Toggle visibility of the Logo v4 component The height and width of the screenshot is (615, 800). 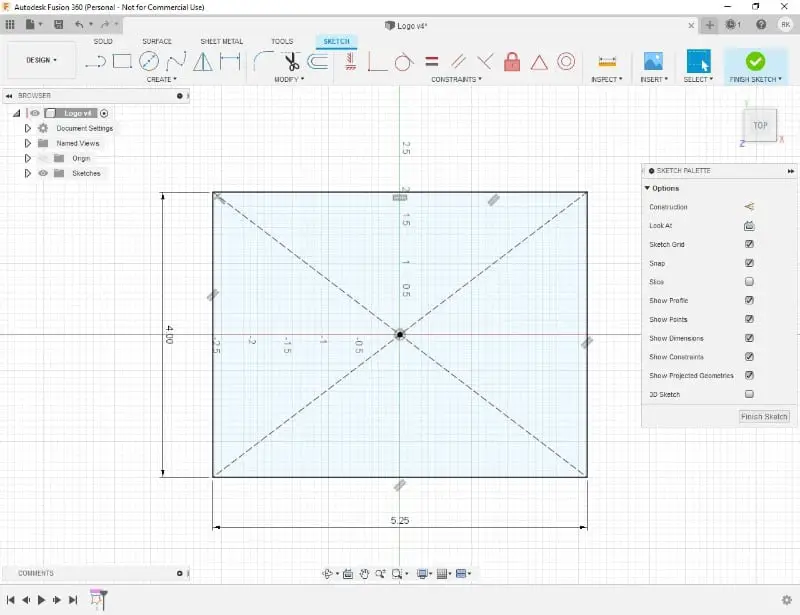35,113
